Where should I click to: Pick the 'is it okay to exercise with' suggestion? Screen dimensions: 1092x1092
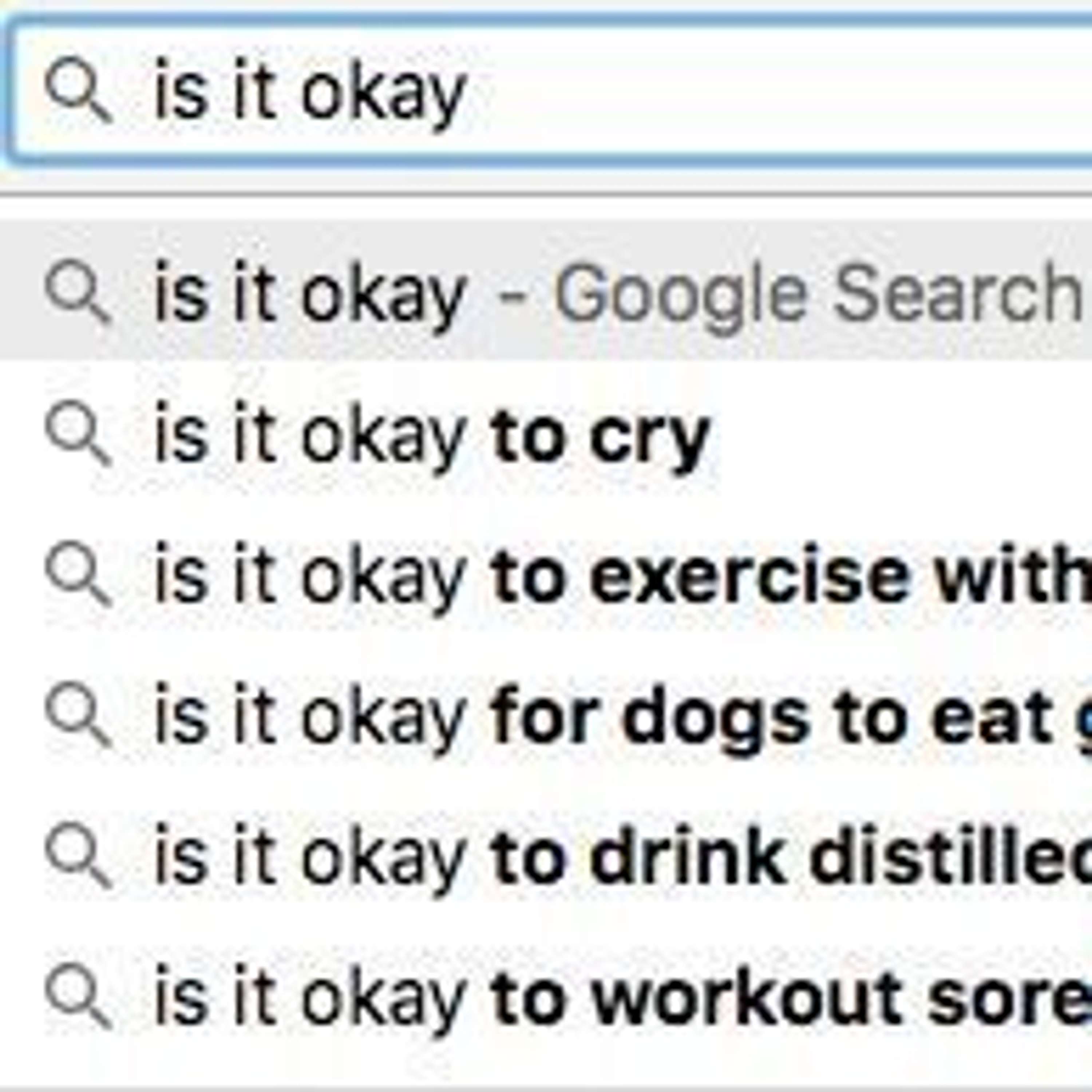point(565,577)
